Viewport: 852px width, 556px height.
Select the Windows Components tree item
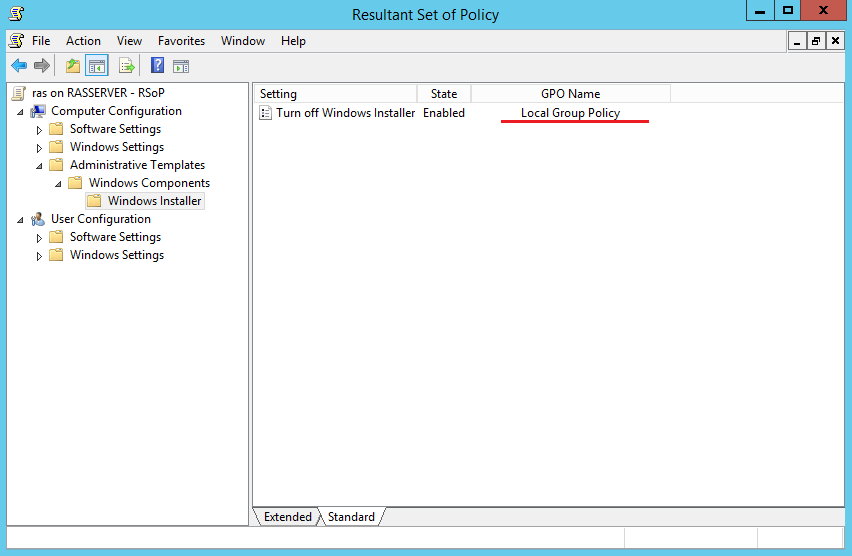(149, 183)
